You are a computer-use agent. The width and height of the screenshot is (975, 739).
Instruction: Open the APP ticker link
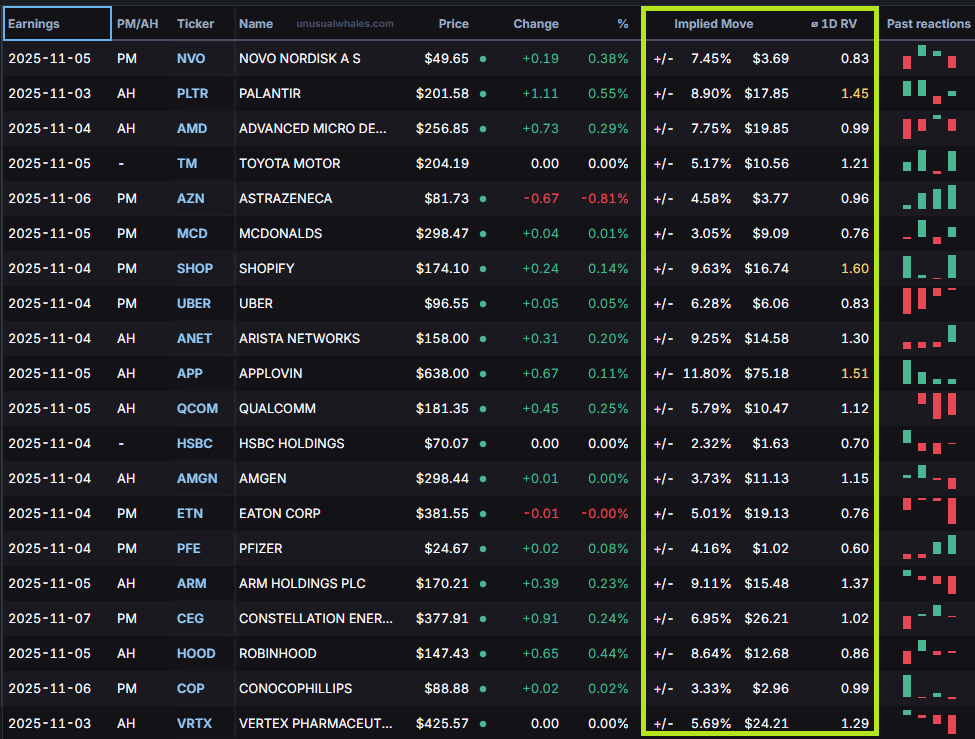(190, 373)
